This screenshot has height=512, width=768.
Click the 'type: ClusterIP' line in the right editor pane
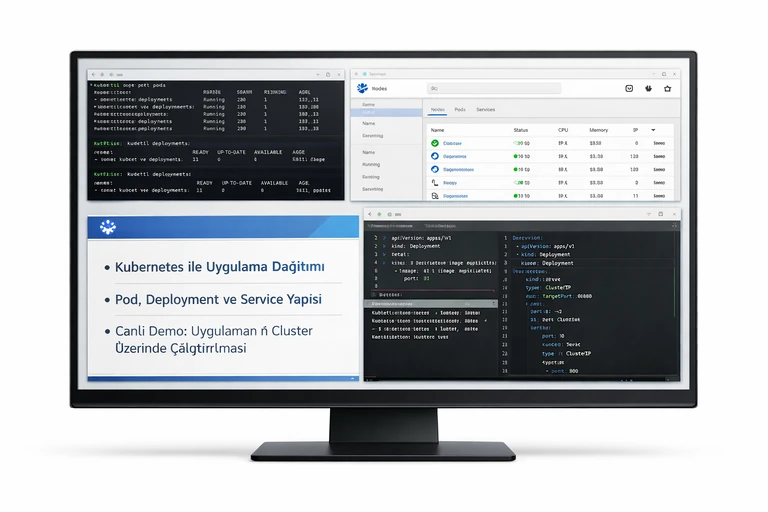point(548,288)
